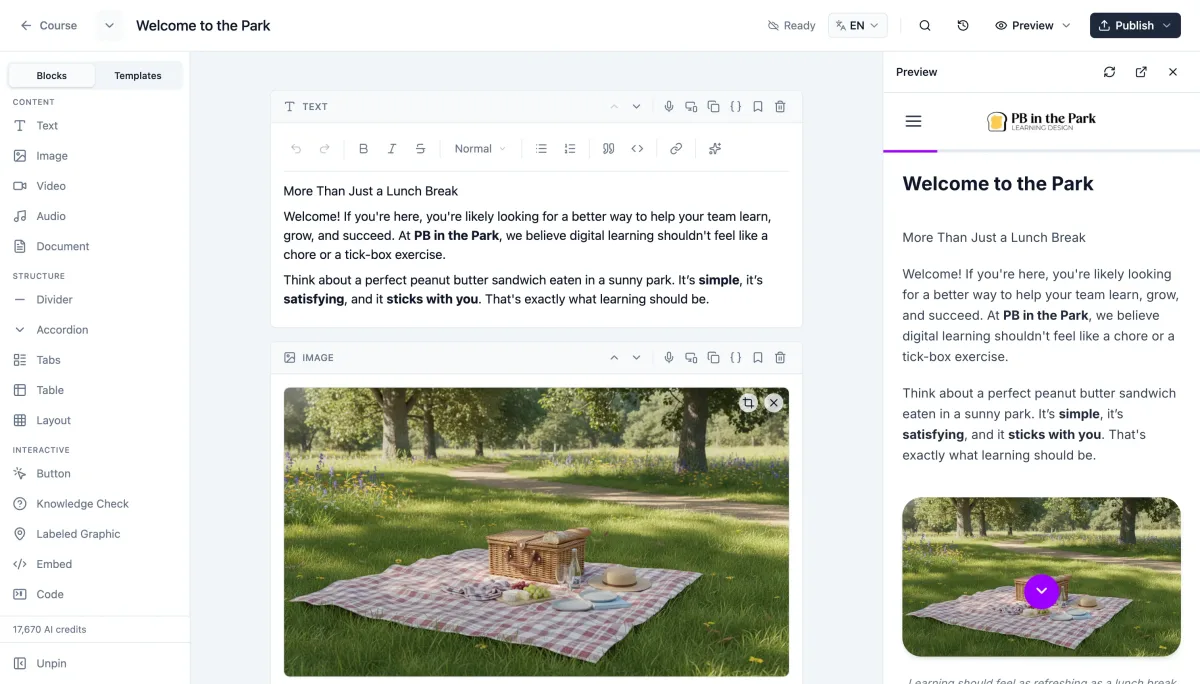
Task: Delete the Text block with the trash icon
Action: [x=780, y=106]
